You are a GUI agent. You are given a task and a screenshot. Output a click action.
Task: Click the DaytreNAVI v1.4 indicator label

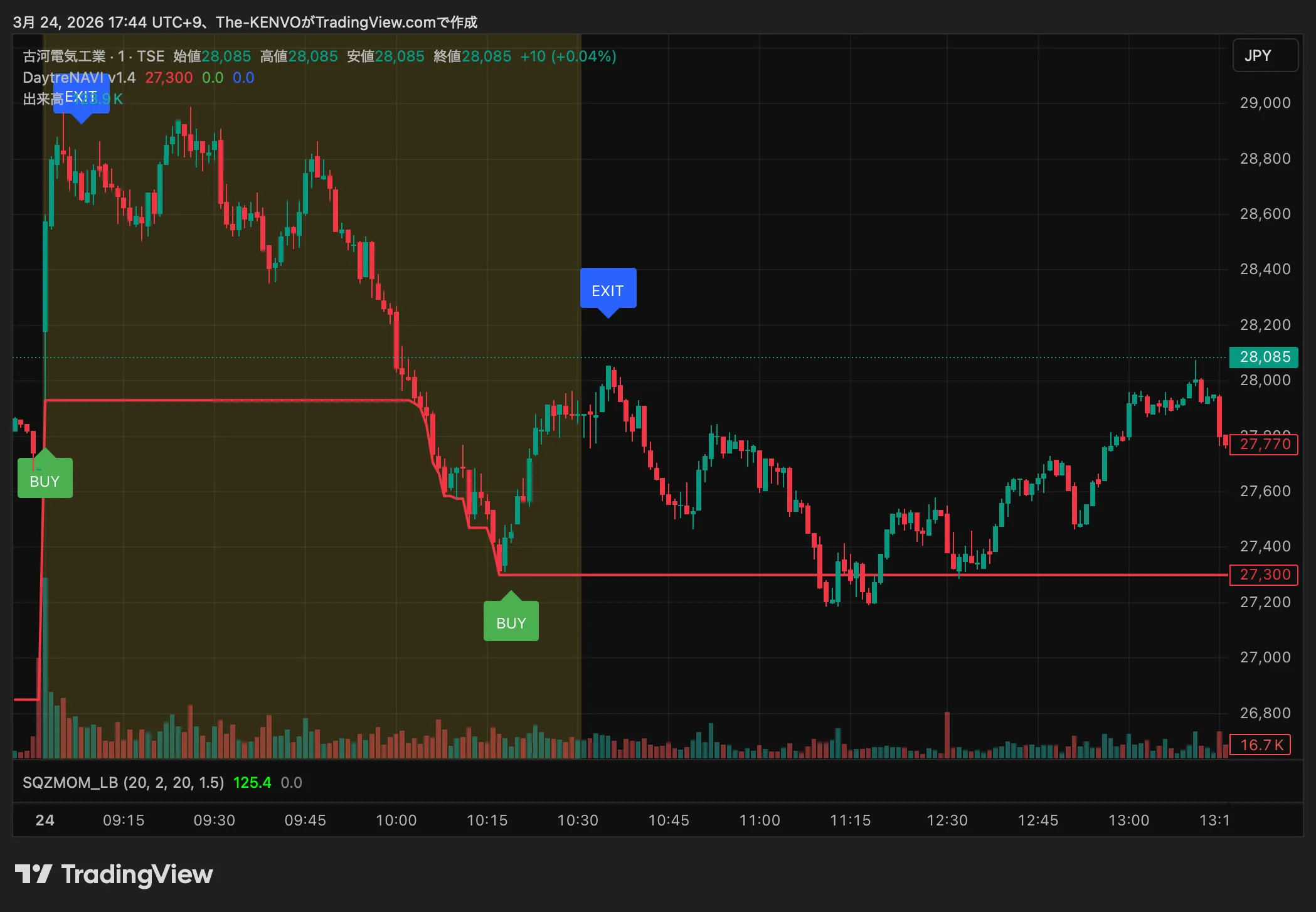pos(79,78)
